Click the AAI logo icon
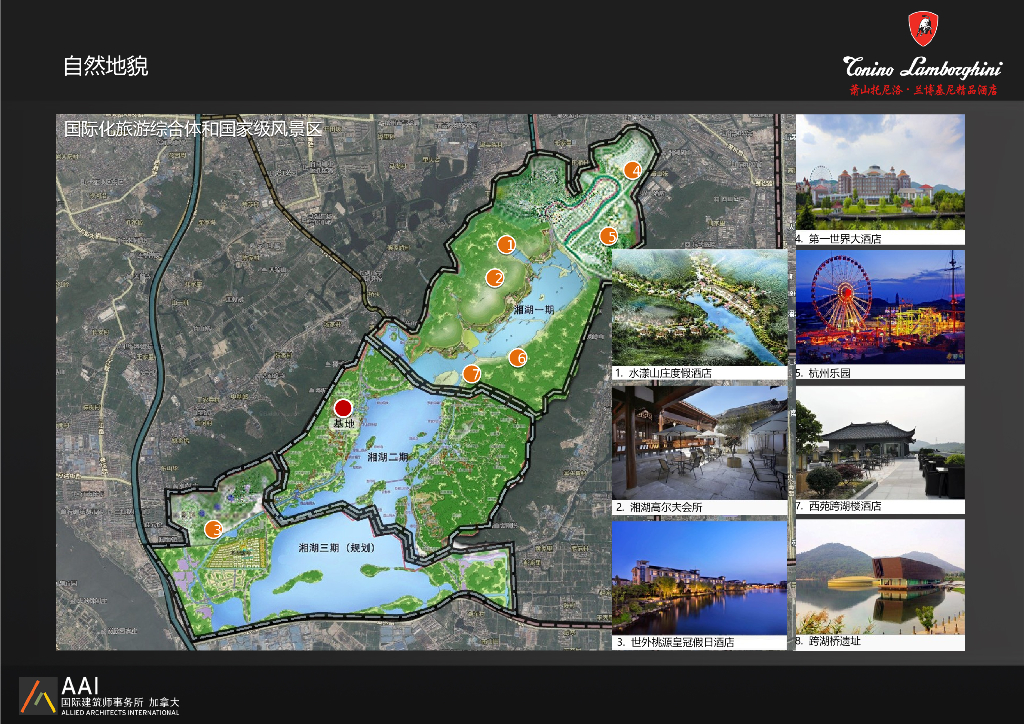 tap(39, 695)
